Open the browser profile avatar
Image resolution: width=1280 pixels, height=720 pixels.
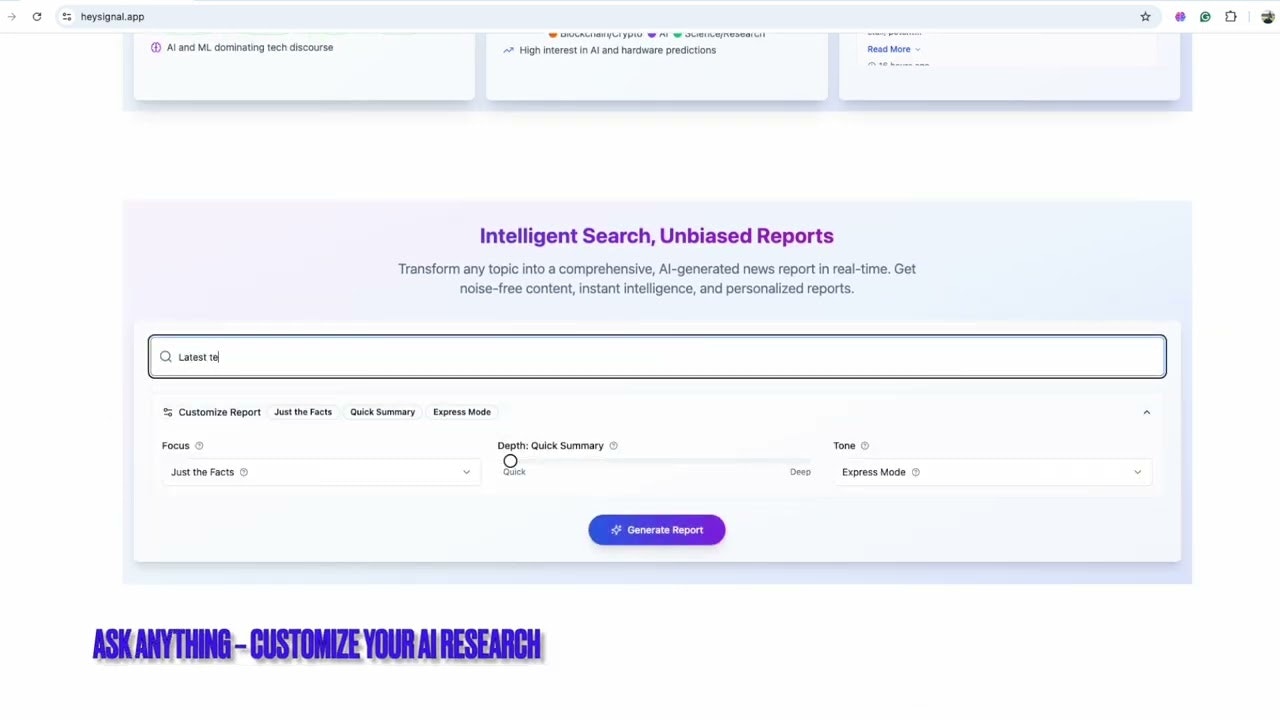tap(1268, 17)
